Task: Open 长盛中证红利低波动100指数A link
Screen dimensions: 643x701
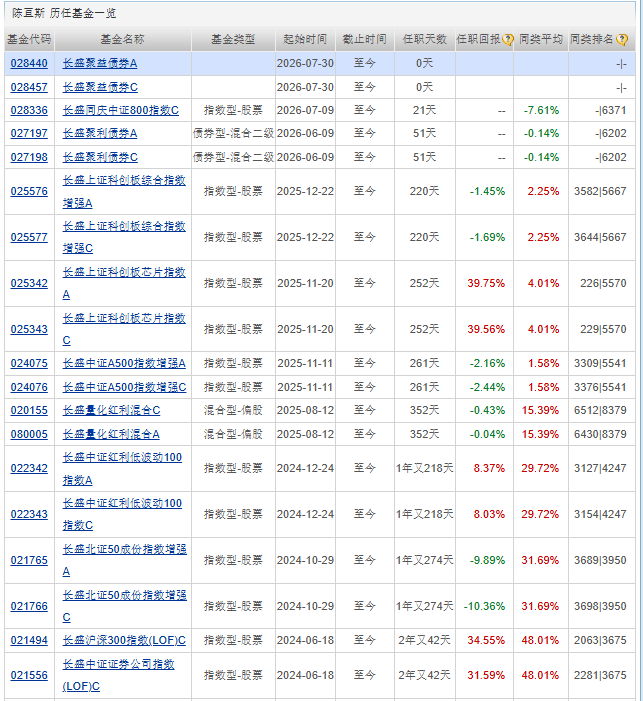Action: [x=122, y=469]
